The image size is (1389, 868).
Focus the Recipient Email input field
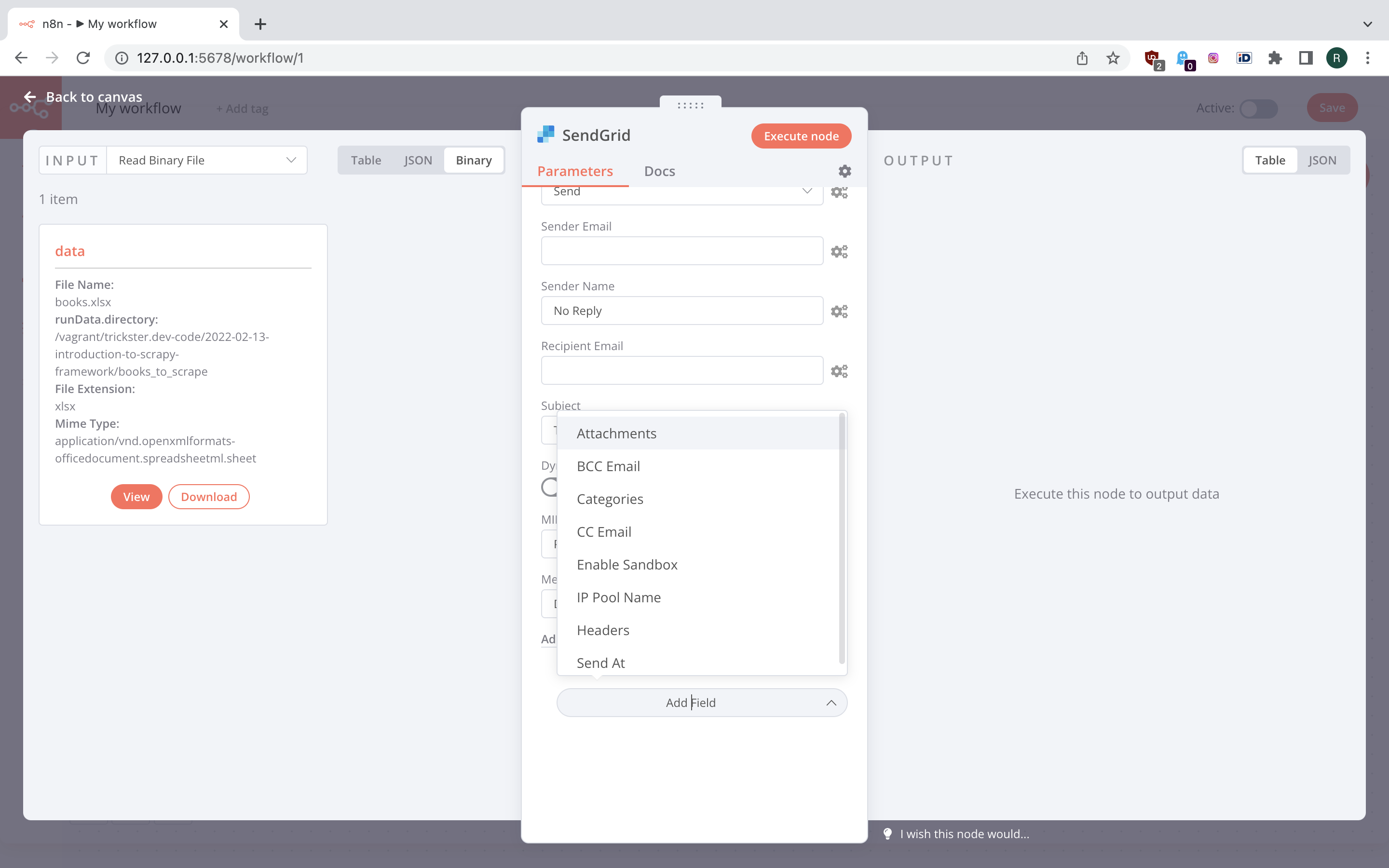pos(682,370)
